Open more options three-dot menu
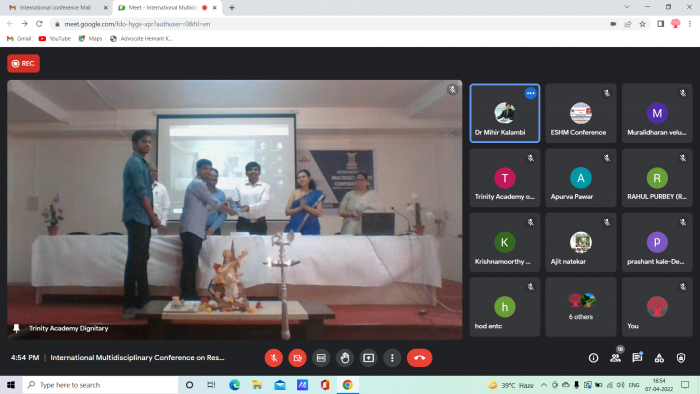Viewport: 700px width, 394px height. (x=392, y=358)
